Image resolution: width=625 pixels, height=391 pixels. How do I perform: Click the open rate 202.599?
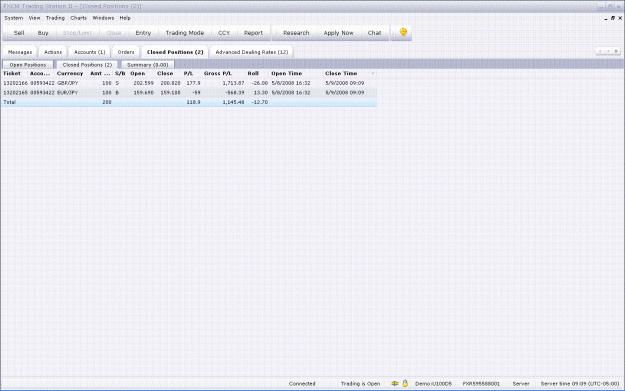point(144,83)
